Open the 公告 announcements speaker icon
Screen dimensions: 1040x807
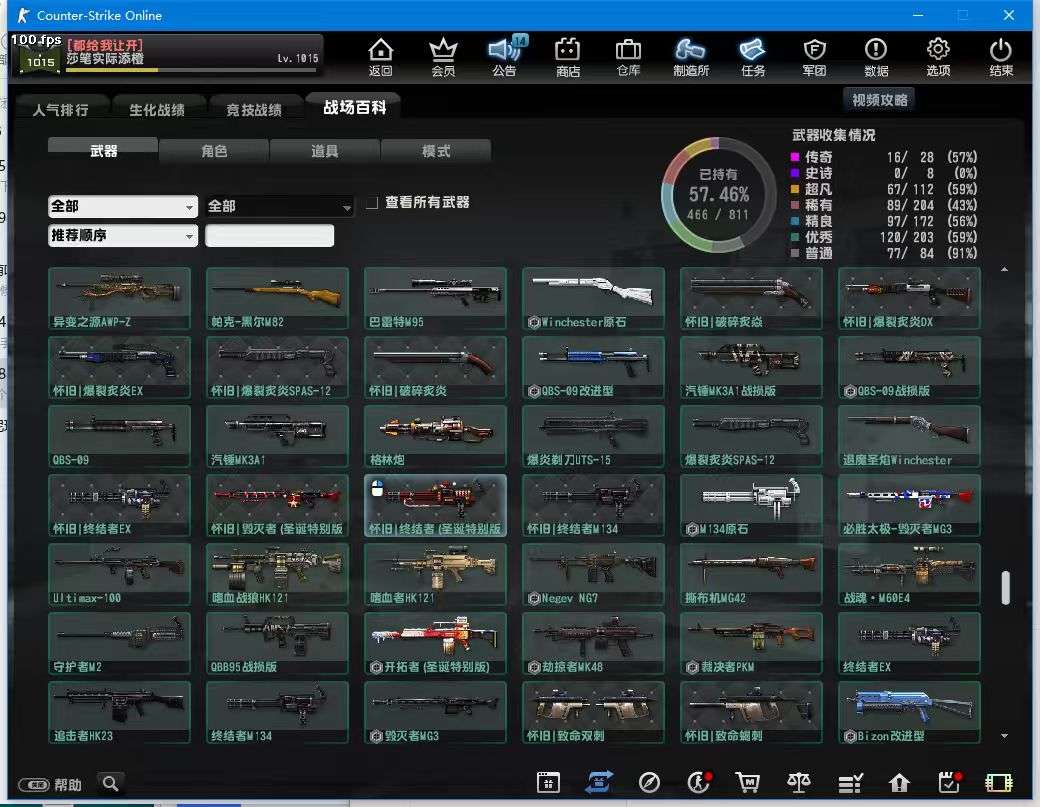tap(505, 56)
